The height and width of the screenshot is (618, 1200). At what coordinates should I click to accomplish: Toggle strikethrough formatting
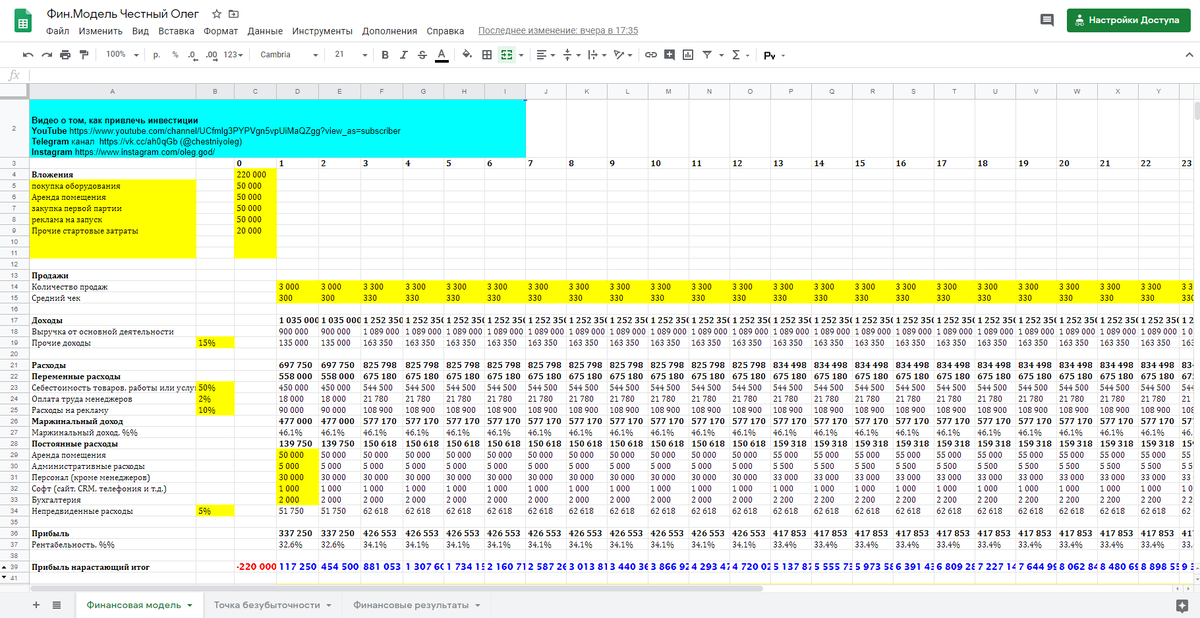tap(422, 55)
